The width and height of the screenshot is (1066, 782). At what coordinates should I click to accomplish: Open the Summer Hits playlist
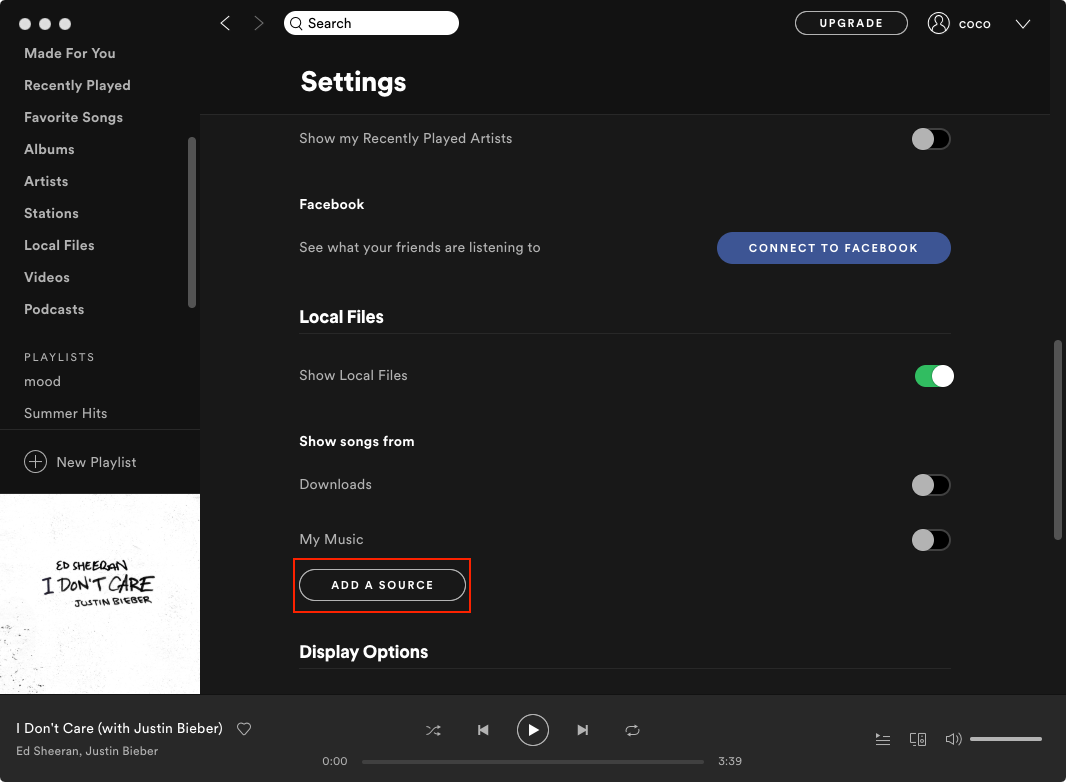[65, 413]
